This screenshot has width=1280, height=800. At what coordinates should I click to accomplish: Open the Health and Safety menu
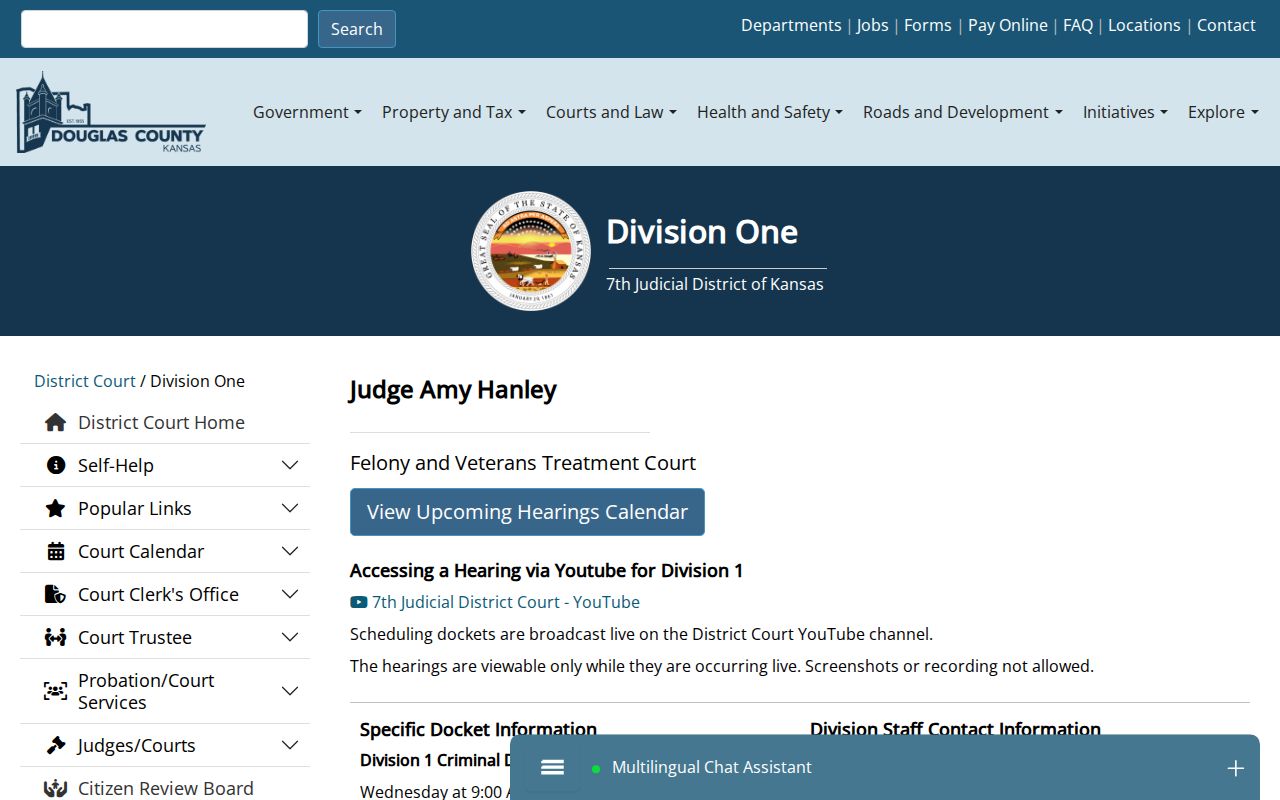[770, 112]
